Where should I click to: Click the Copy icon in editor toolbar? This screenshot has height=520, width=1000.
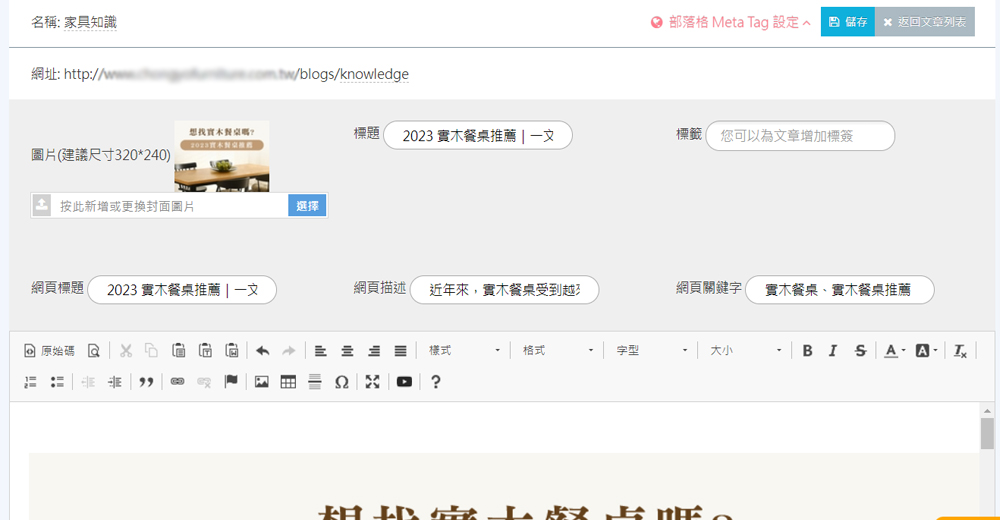[151, 351]
